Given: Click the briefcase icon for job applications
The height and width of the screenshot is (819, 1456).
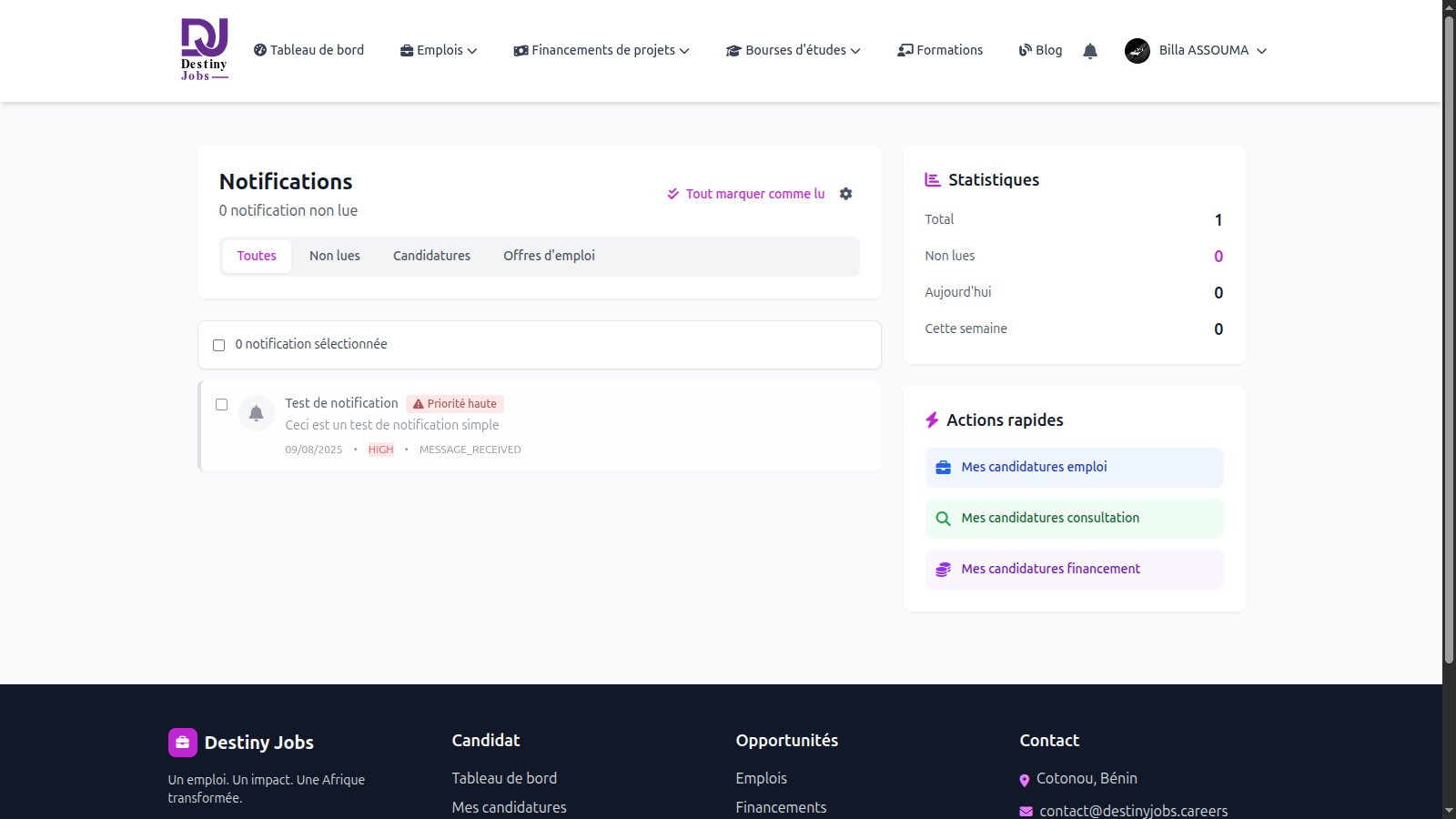Looking at the screenshot, I should point(944,468).
